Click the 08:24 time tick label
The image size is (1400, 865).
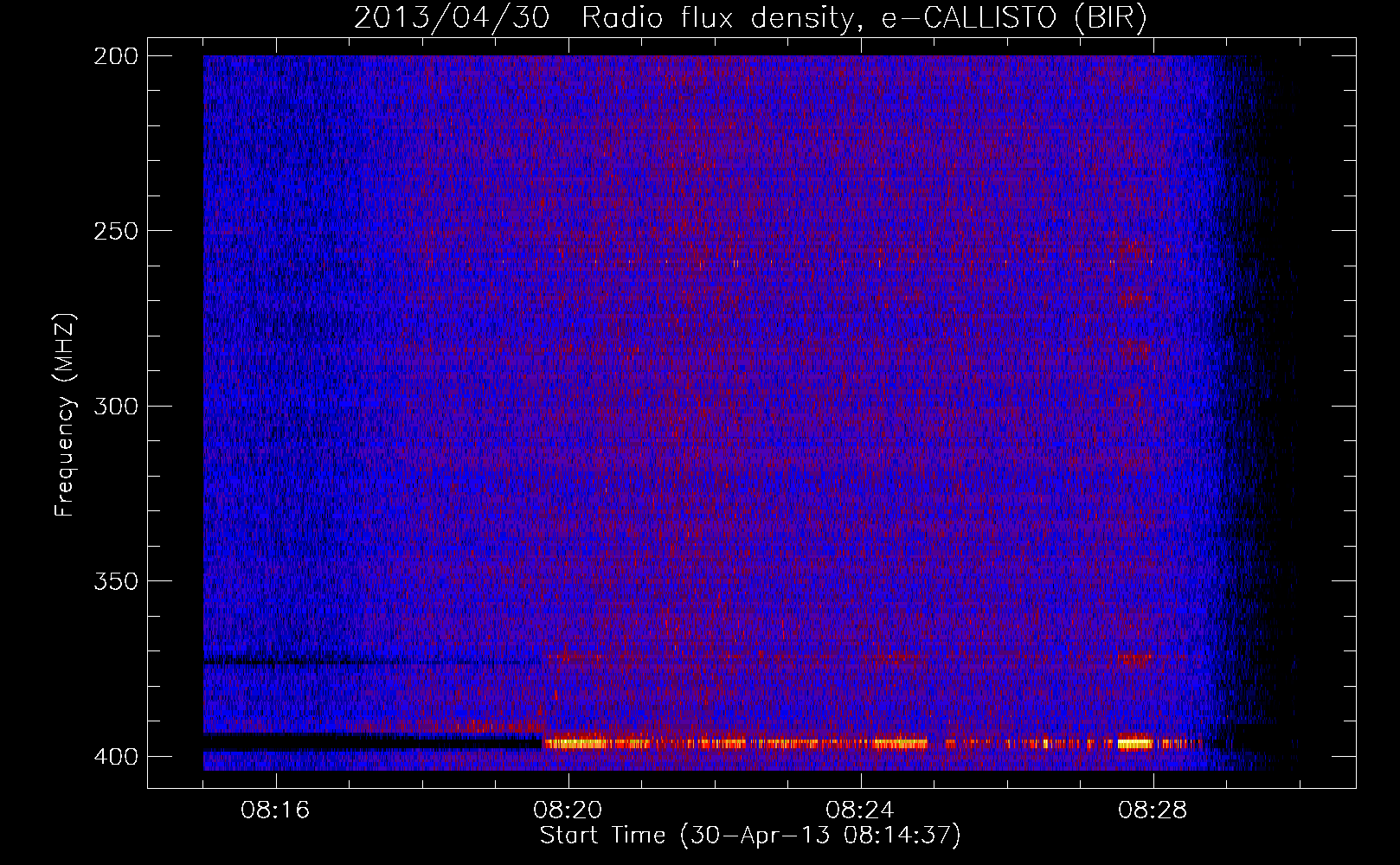point(861,811)
